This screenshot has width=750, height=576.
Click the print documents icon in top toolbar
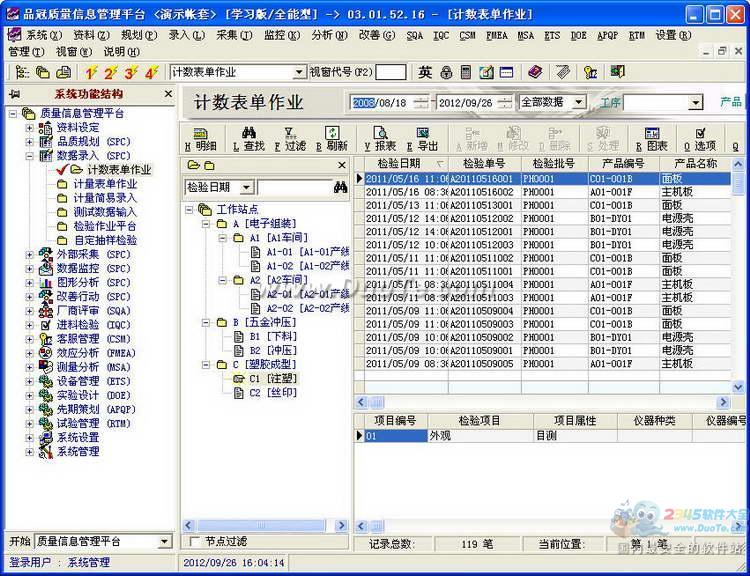coord(63,72)
